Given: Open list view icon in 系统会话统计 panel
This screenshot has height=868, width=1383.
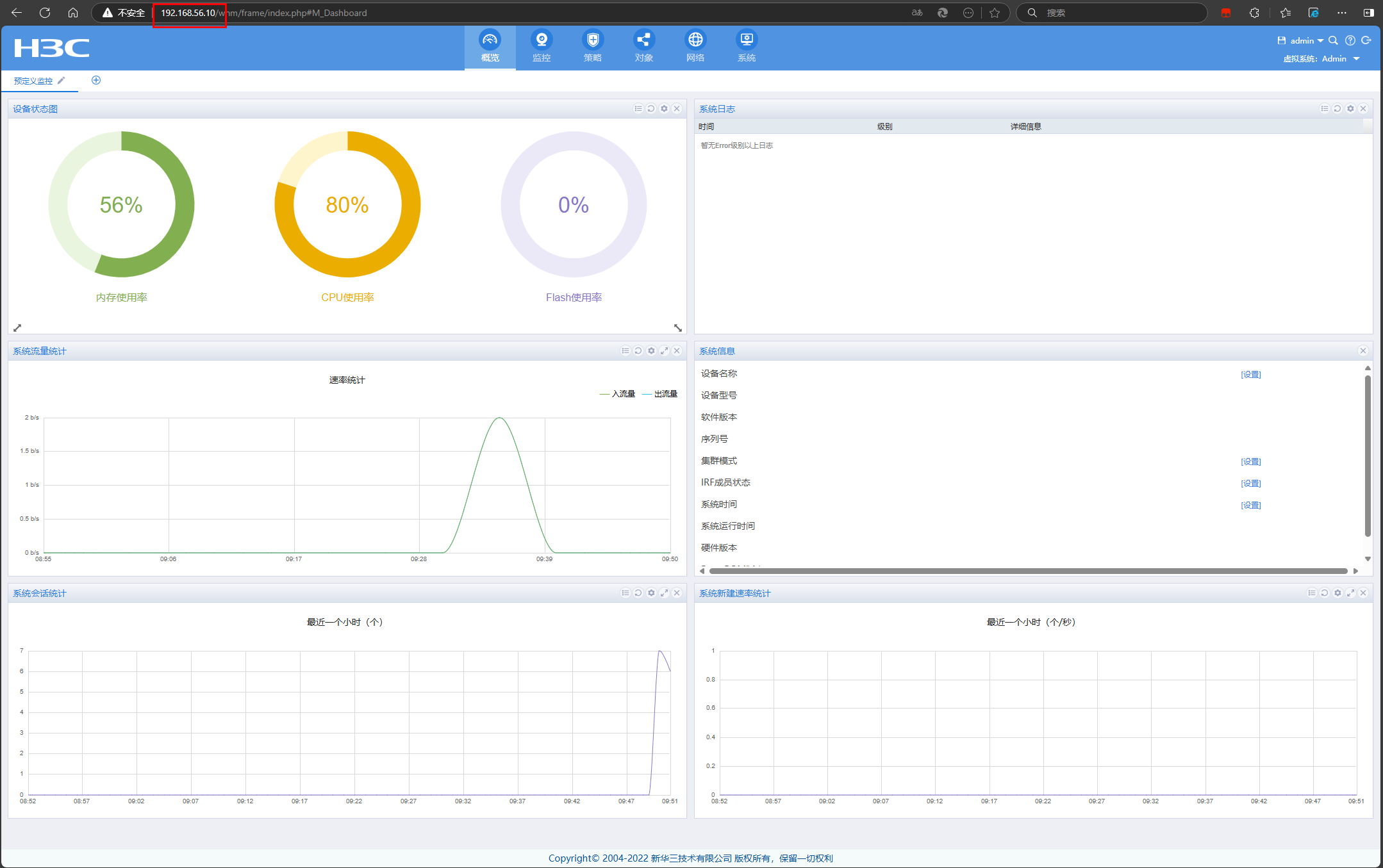Looking at the screenshot, I should [x=625, y=593].
